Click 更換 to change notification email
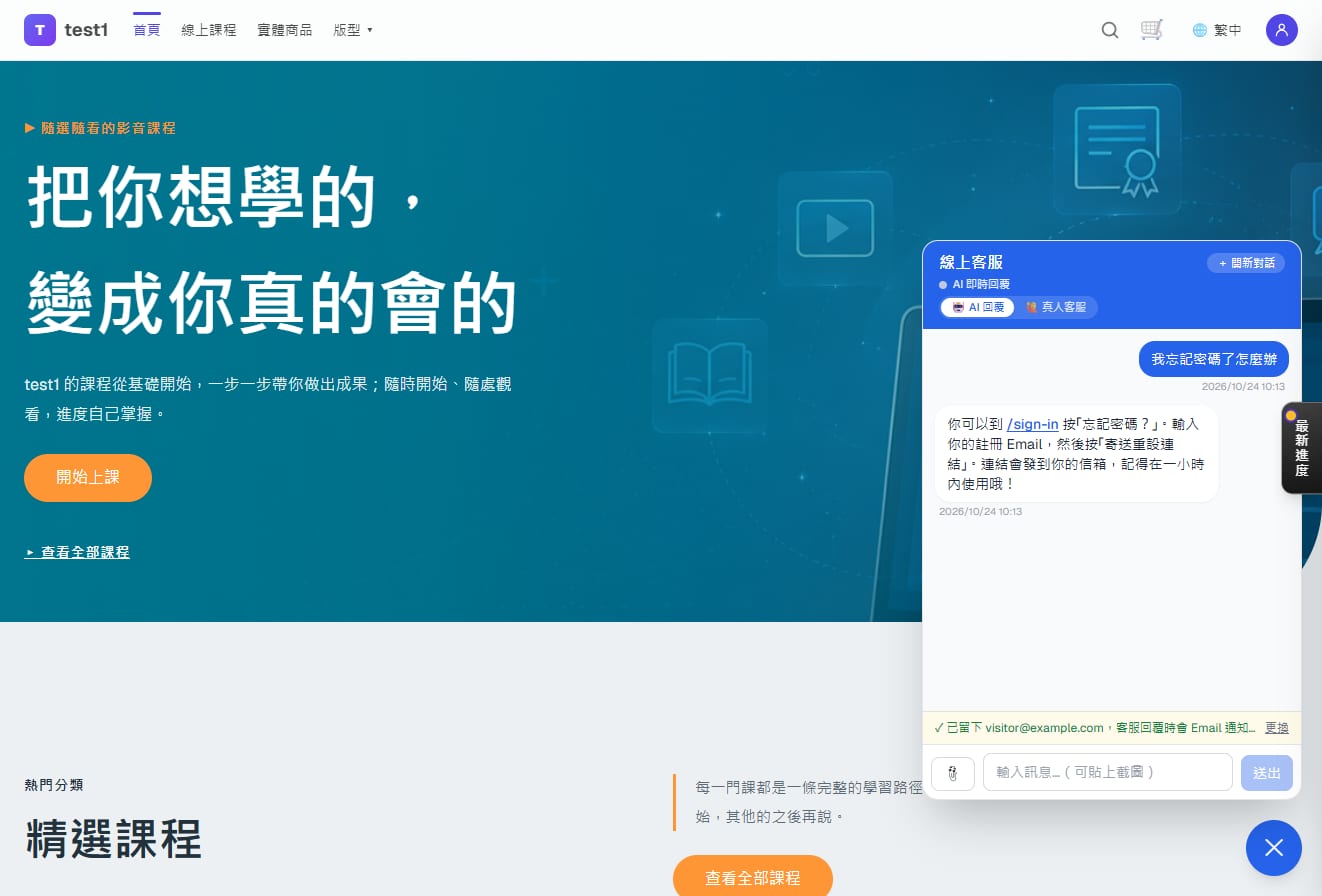Screen dimensions: 1322x896 point(1277,728)
